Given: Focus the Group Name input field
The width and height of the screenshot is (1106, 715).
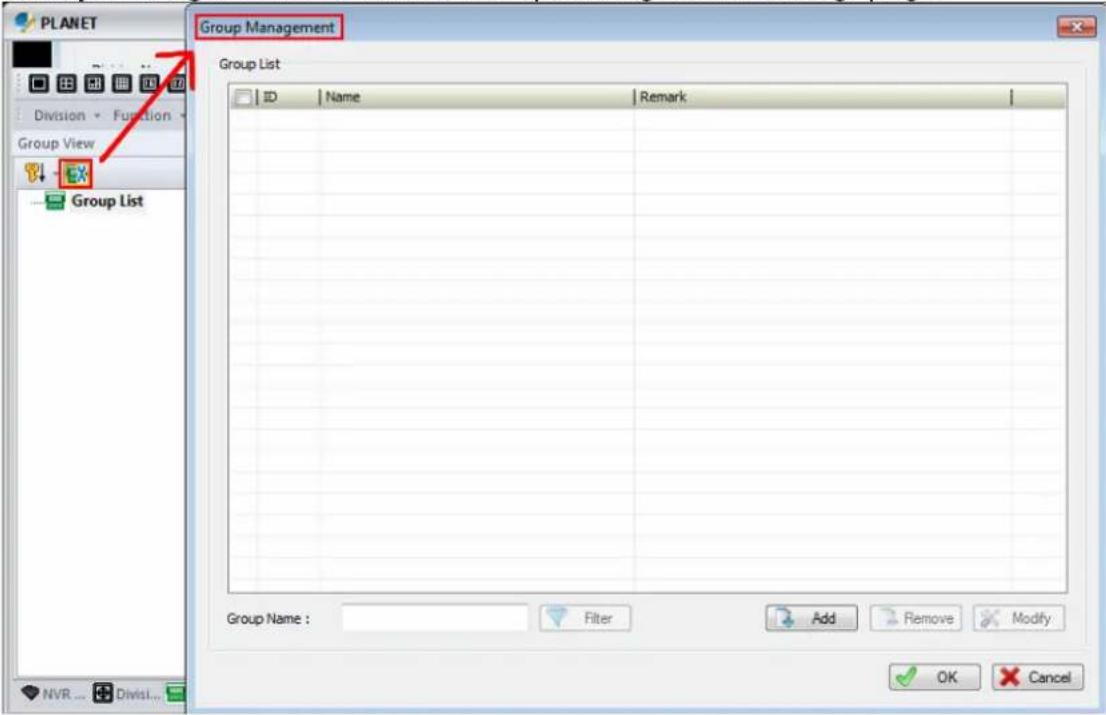Looking at the screenshot, I should (x=434, y=618).
